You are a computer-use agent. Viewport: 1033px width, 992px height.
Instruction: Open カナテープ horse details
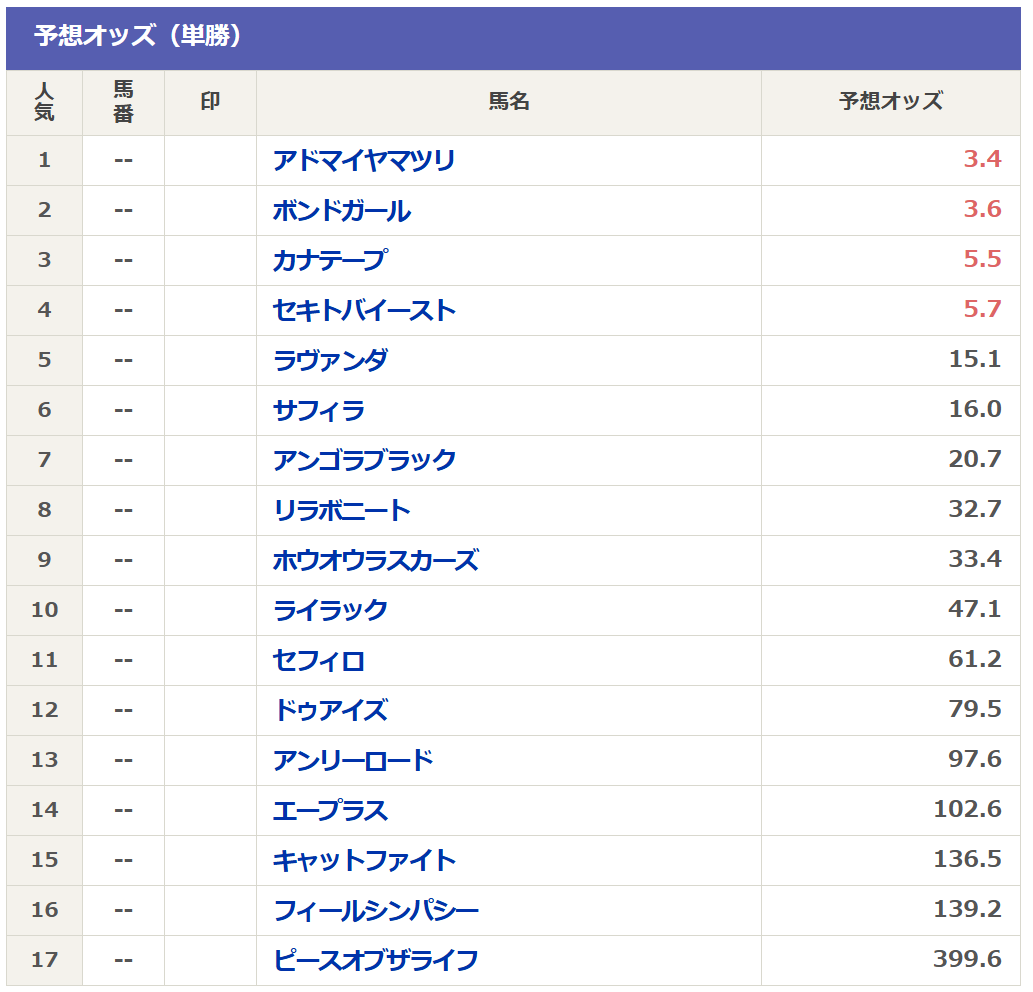[x=329, y=261]
